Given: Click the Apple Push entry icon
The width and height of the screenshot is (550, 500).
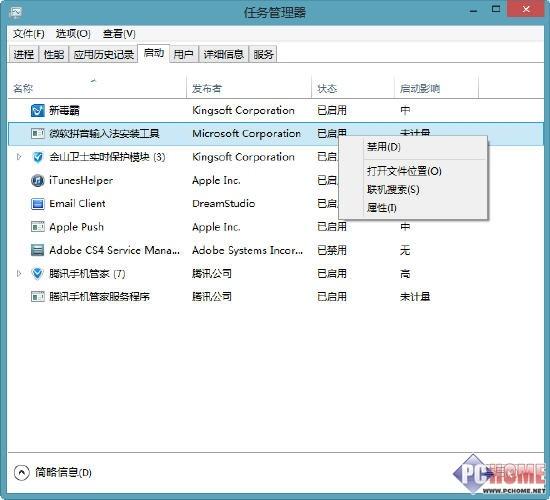Looking at the screenshot, I should click(38, 227).
